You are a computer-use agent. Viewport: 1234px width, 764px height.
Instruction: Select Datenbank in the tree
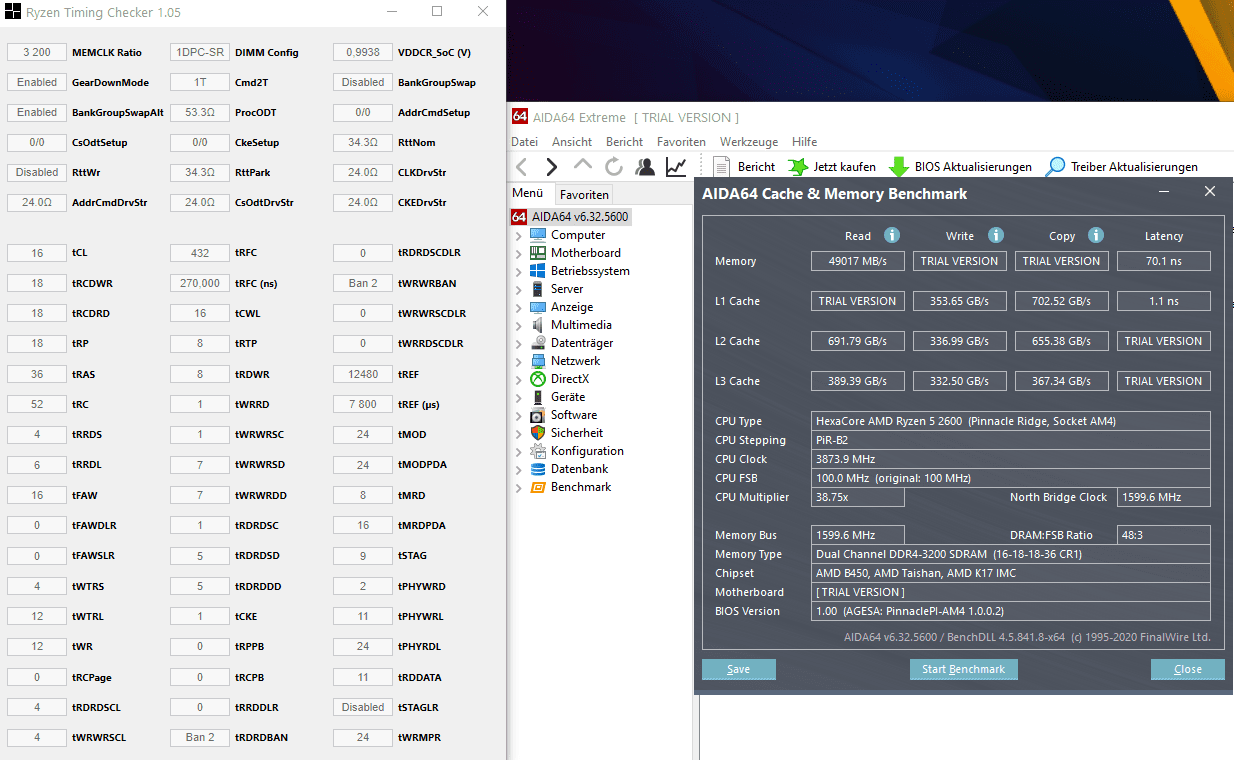pos(579,469)
